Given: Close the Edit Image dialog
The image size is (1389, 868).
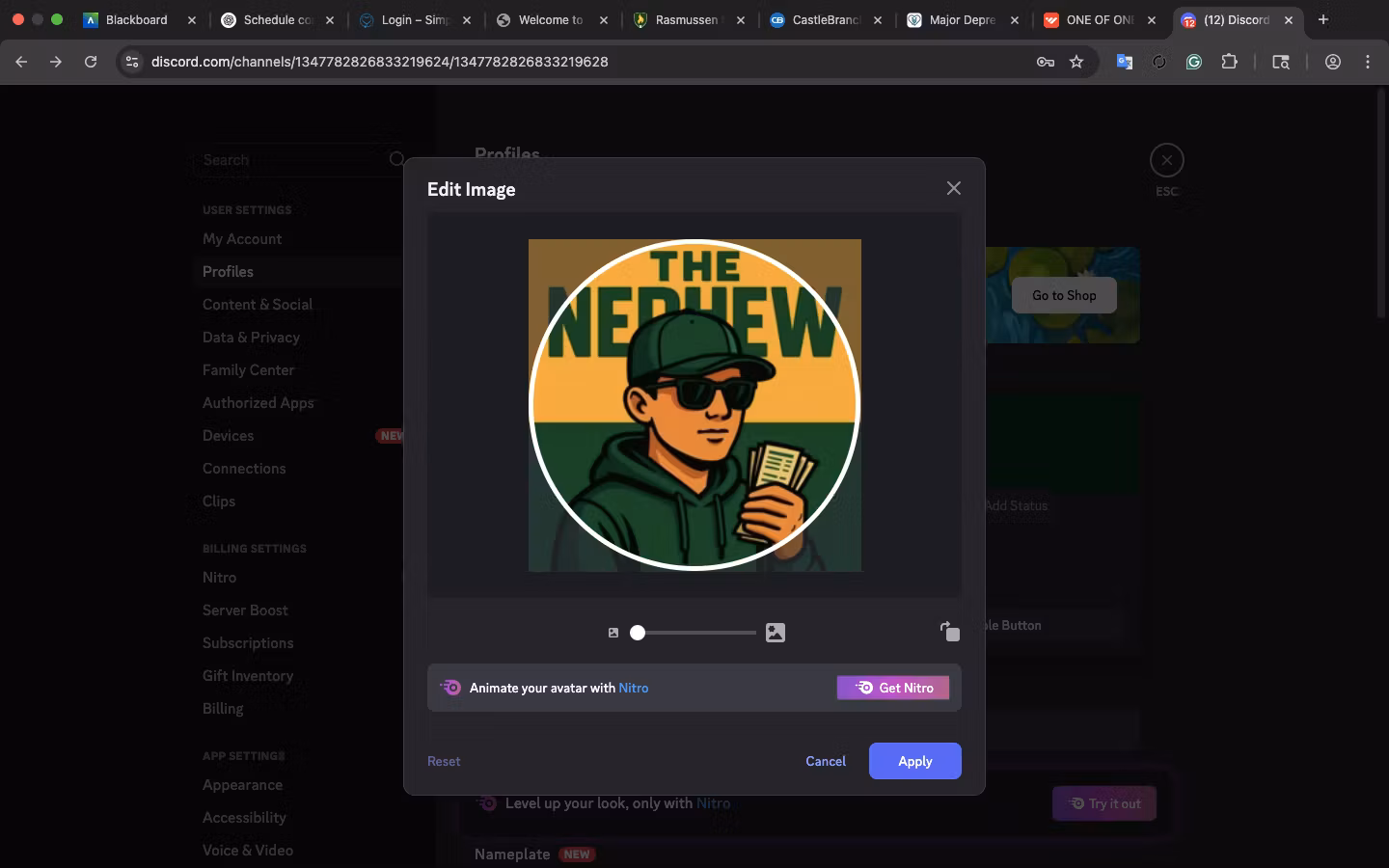Looking at the screenshot, I should click(x=953, y=188).
